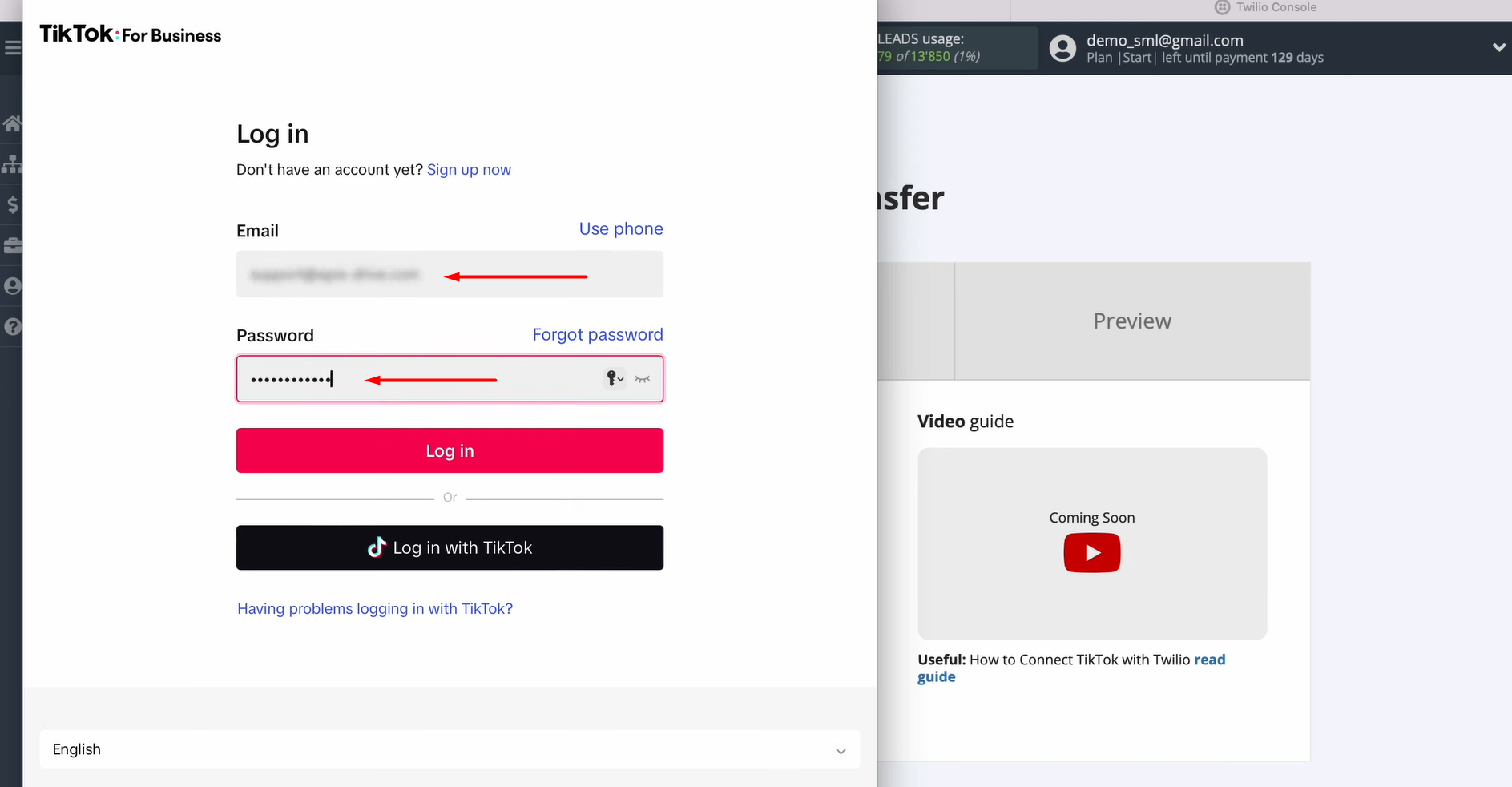Open the connections hierarchy icon in sidebar
Screen dimensions: 1512x787
point(13,164)
